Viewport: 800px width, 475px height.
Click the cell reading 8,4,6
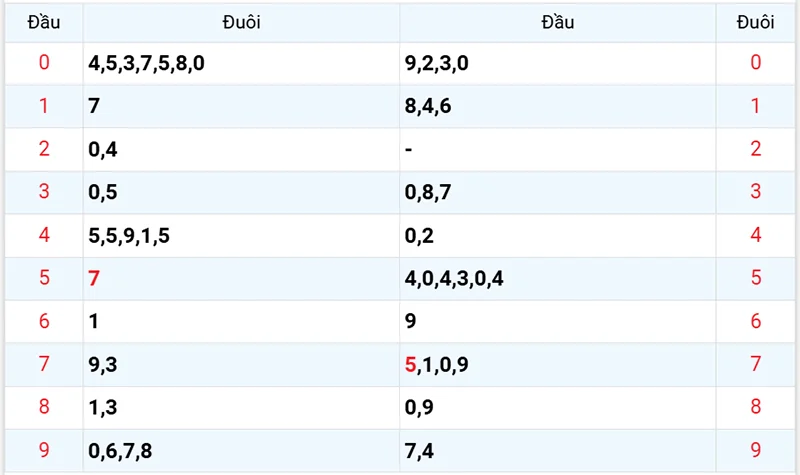pyautogui.click(x=428, y=107)
